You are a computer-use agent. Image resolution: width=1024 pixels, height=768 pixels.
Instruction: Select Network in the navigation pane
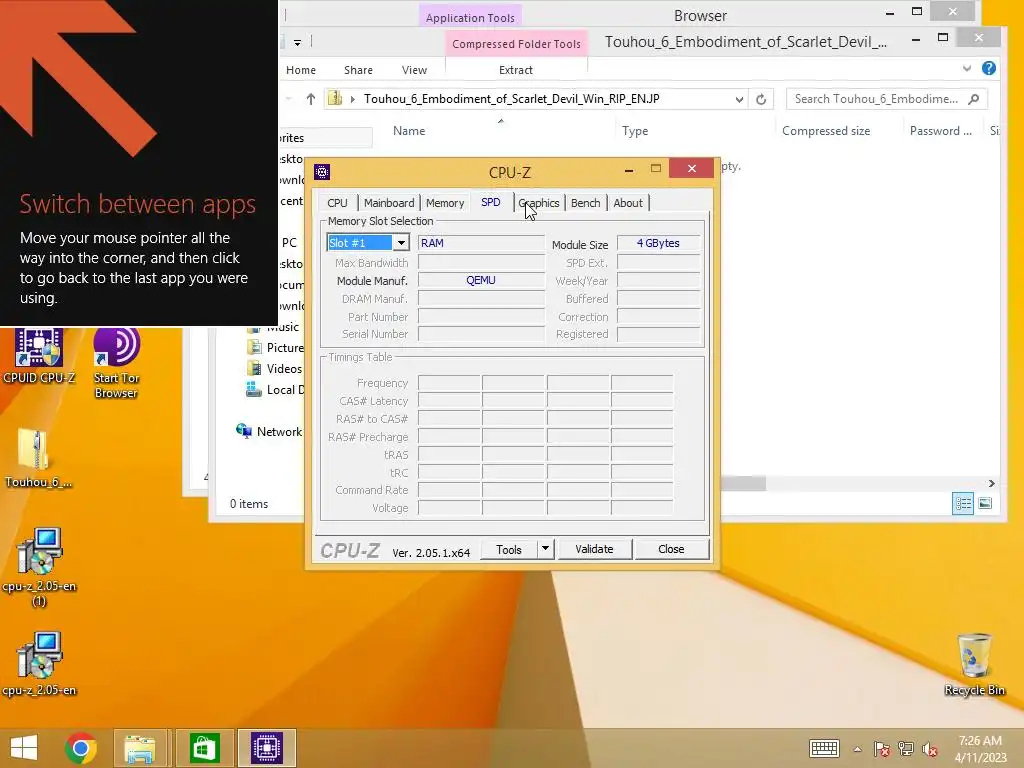pos(269,432)
